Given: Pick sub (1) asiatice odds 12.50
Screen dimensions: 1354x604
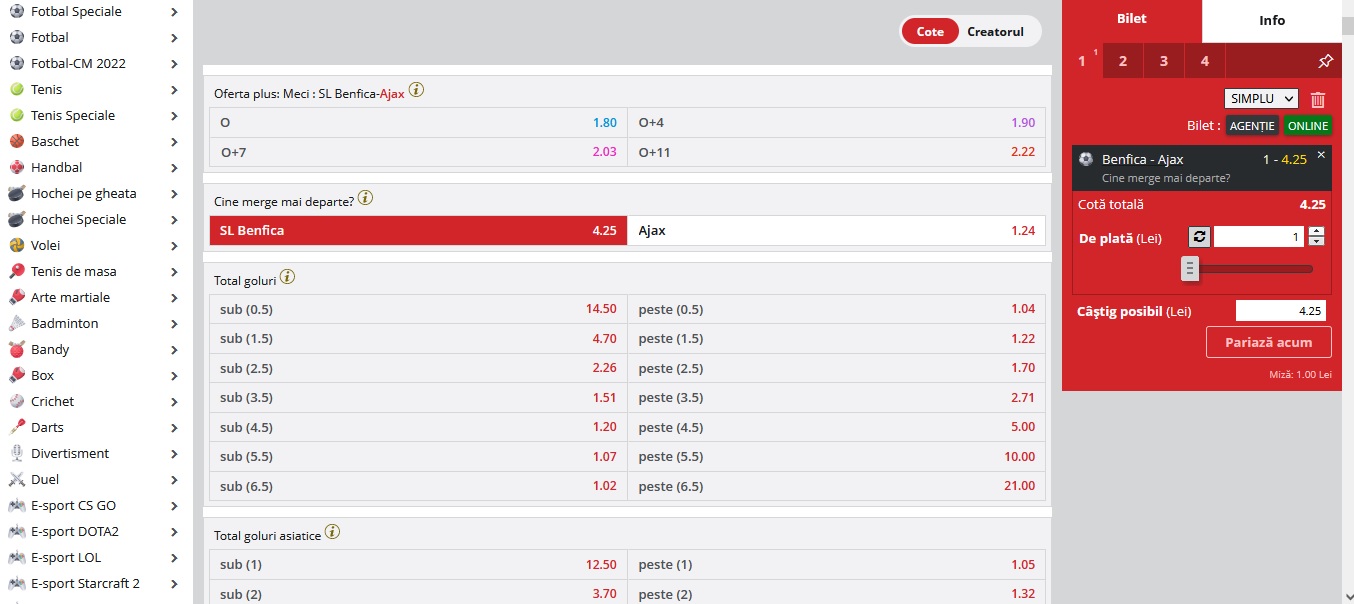Looking at the screenshot, I should (418, 564).
